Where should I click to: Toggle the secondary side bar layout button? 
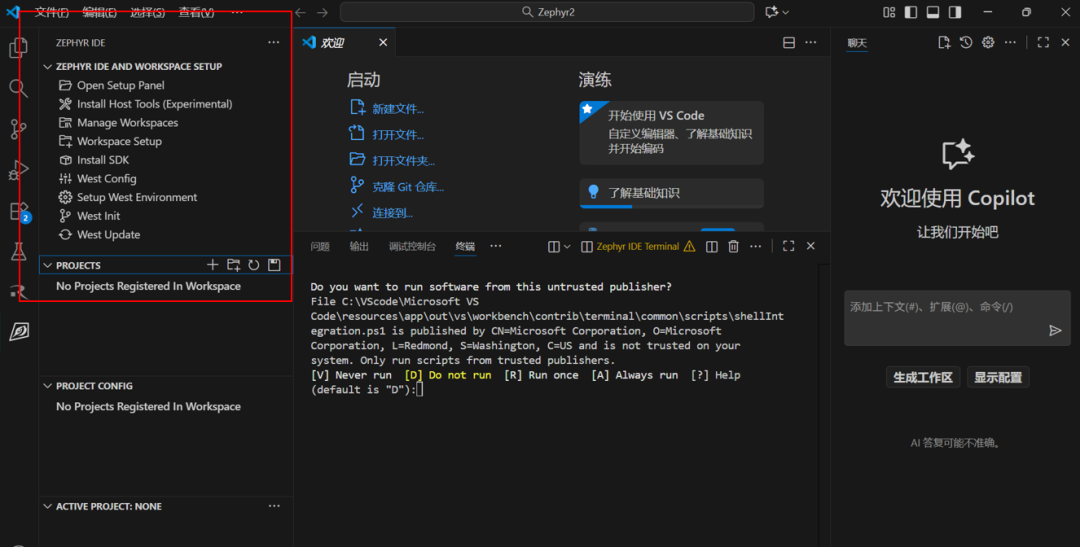(955, 12)
